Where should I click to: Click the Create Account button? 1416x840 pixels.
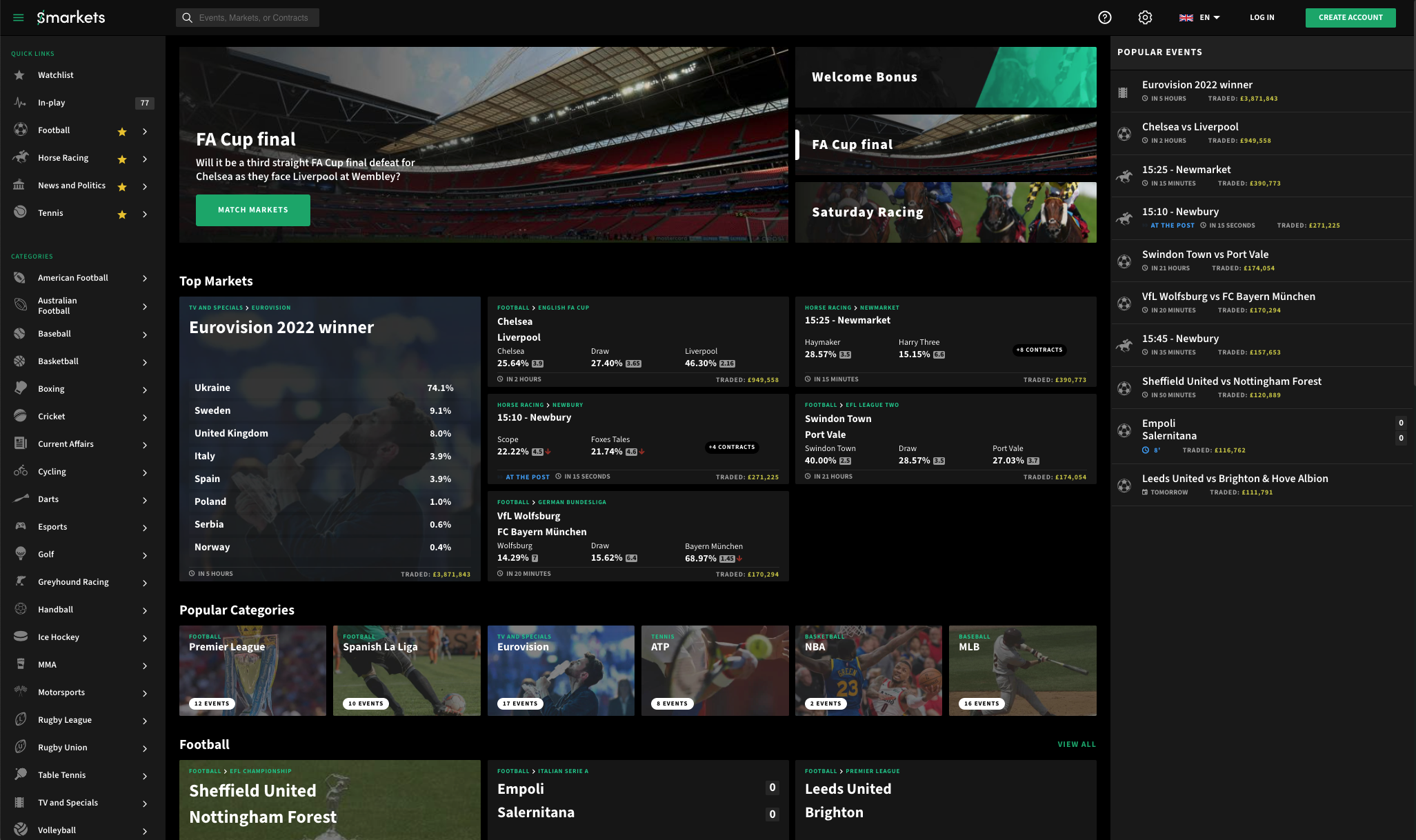(1350, 17)
